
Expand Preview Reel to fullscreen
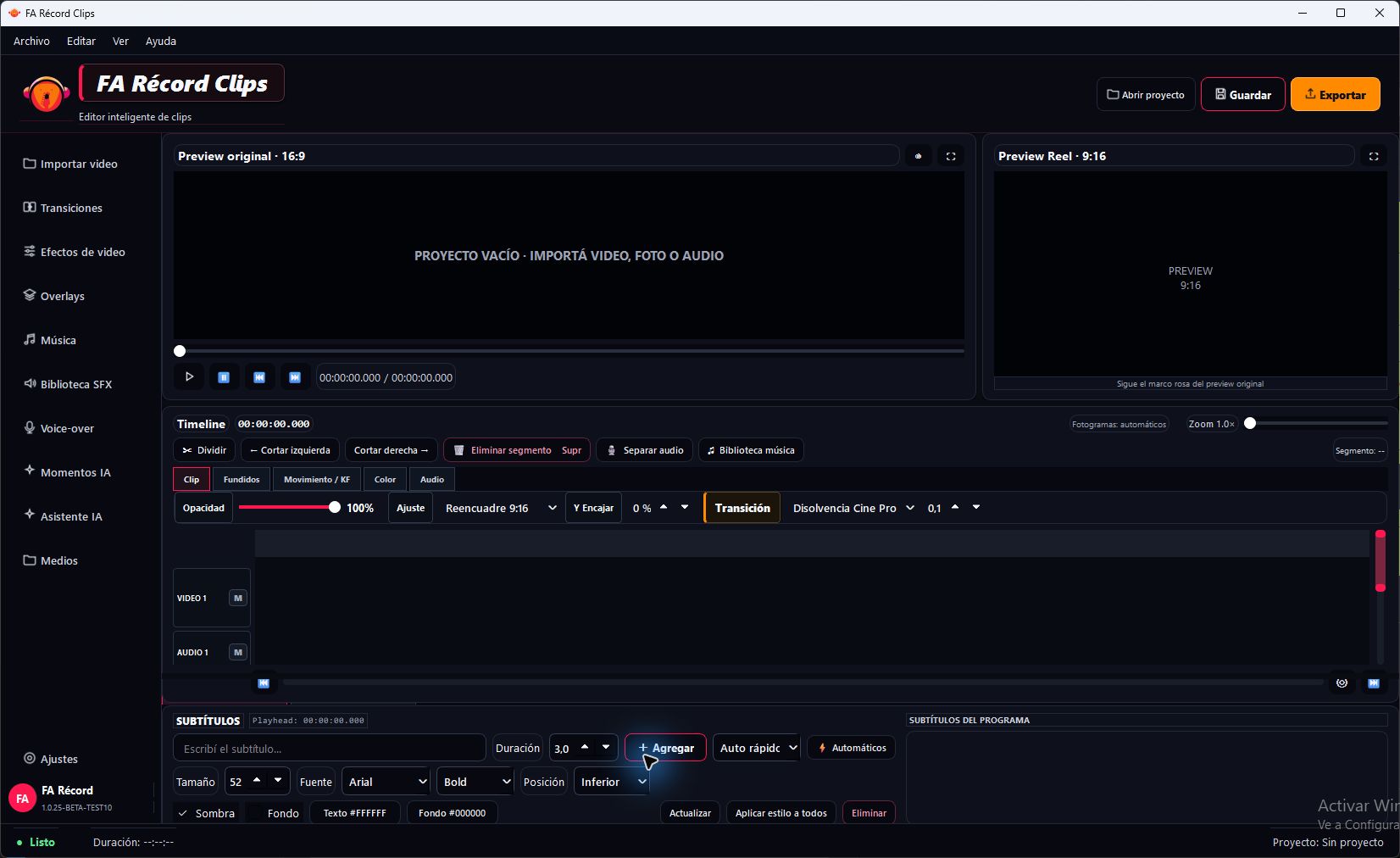[x=1374, y=156]
